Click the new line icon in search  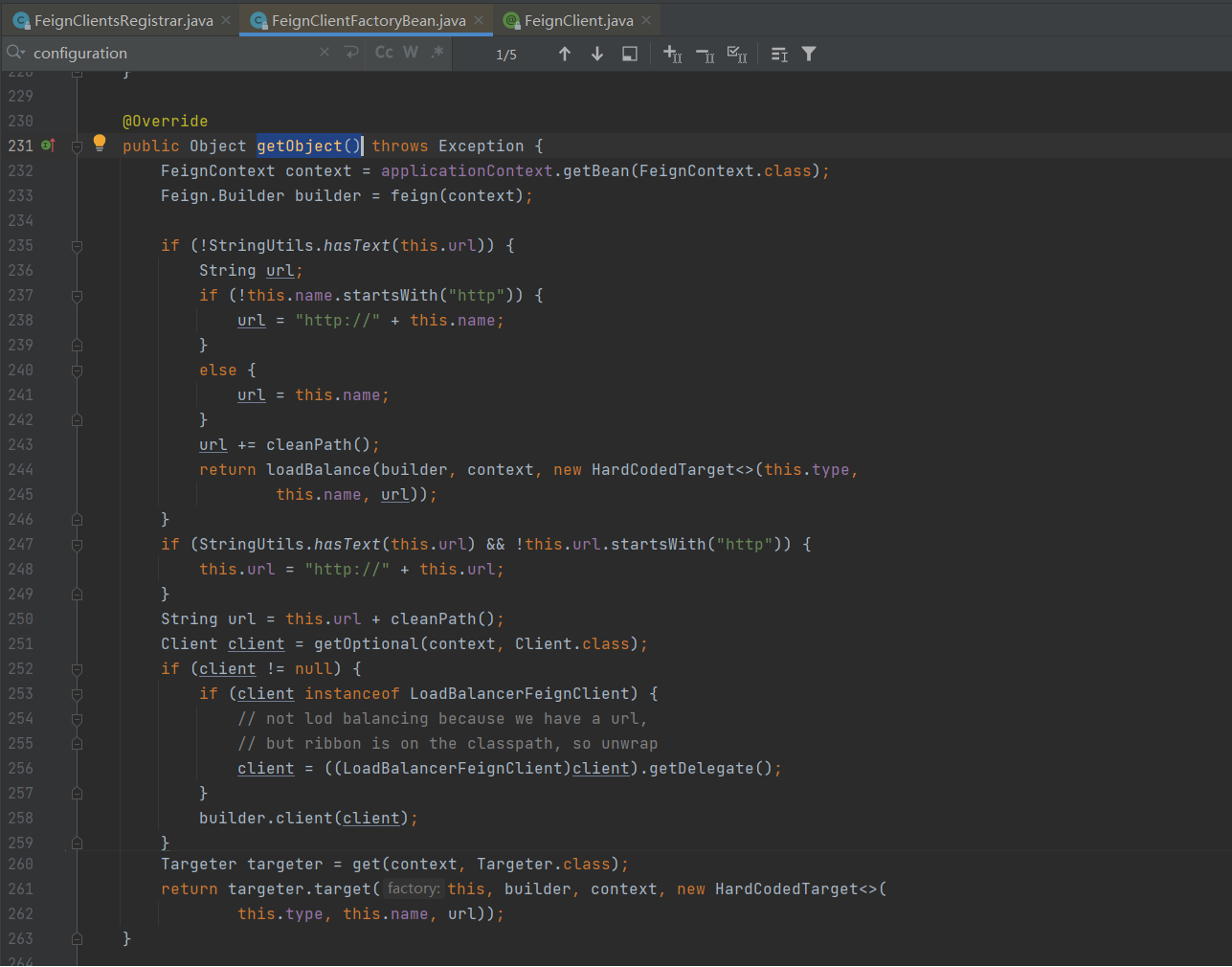[x=351, y=53]
